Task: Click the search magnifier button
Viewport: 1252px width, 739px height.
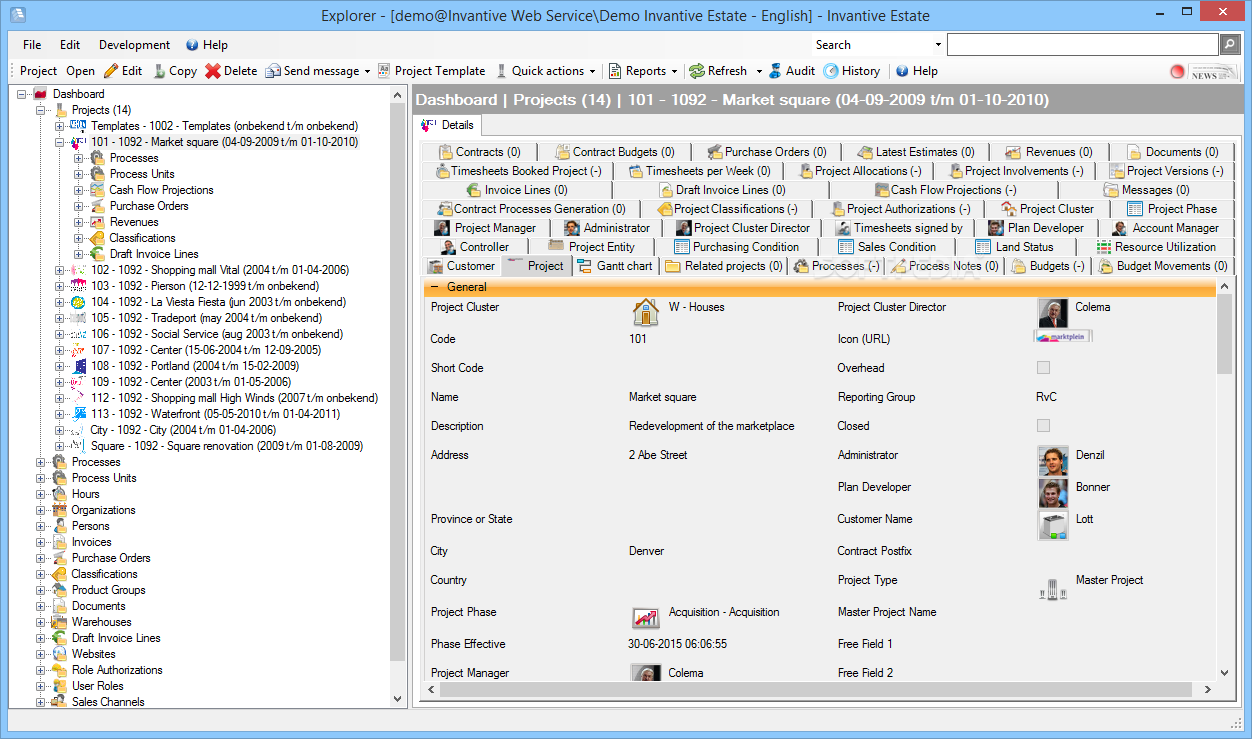Action: (x=1230, y=44)
